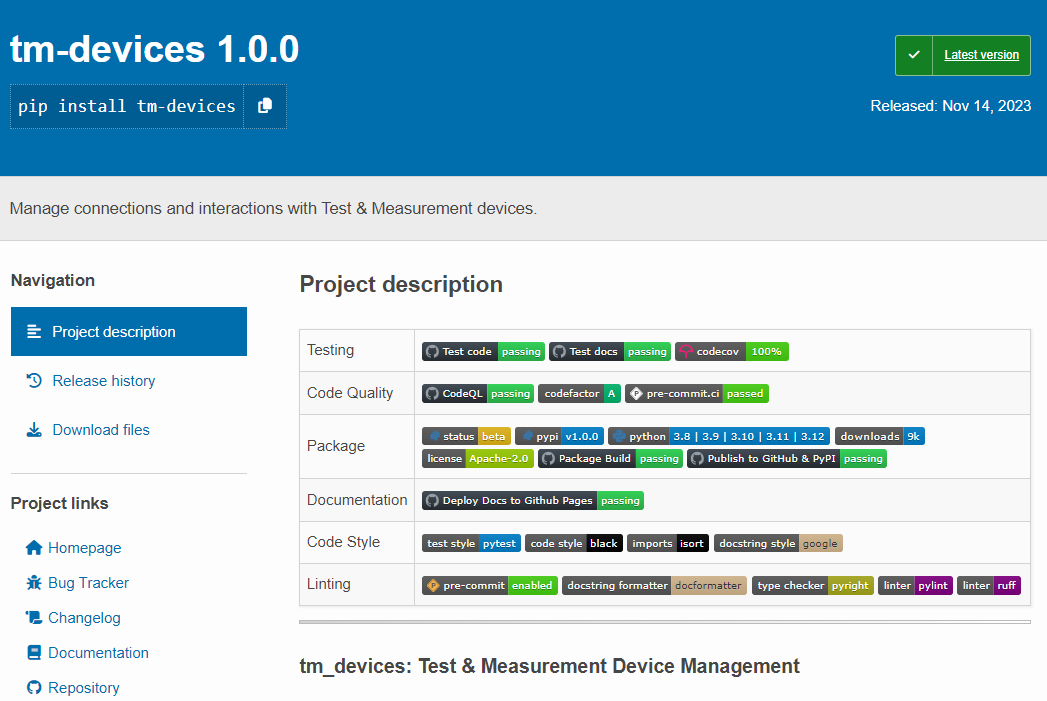Open the Deploy Docs to Github Pages badge
This screenshot has width=1047, height=701.
coord(533,501)
